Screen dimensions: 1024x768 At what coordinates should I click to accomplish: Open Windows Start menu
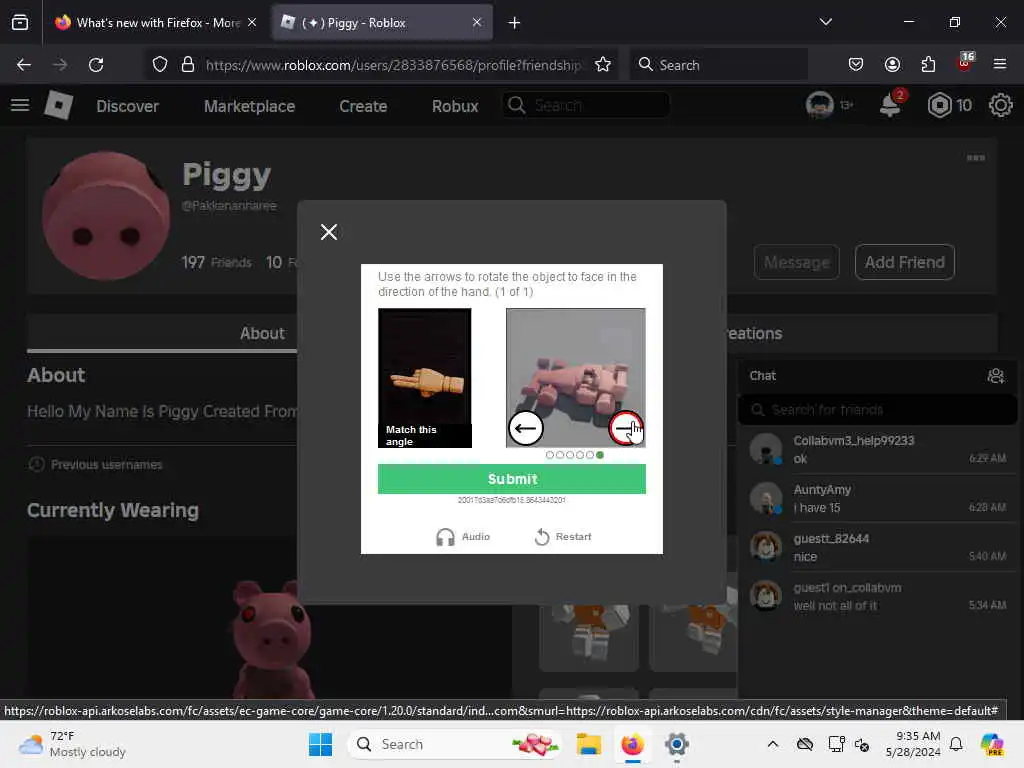(x=320, y=744)
